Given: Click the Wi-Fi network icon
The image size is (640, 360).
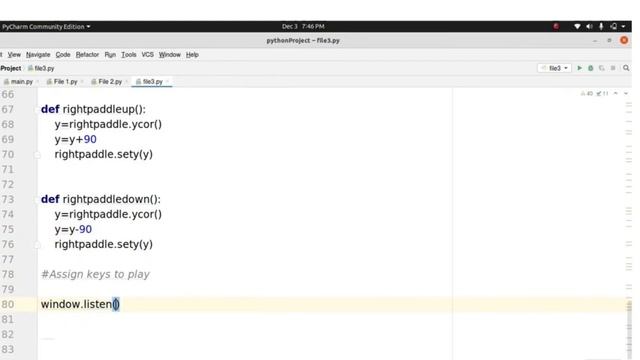Looking at the screenshot, I should point(577,27).
